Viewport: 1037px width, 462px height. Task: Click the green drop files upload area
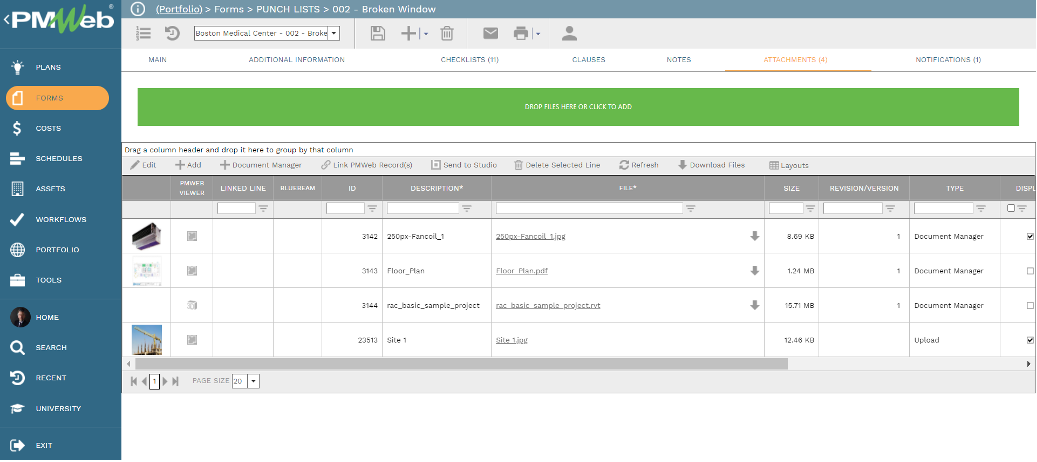(x=578, y=106)
